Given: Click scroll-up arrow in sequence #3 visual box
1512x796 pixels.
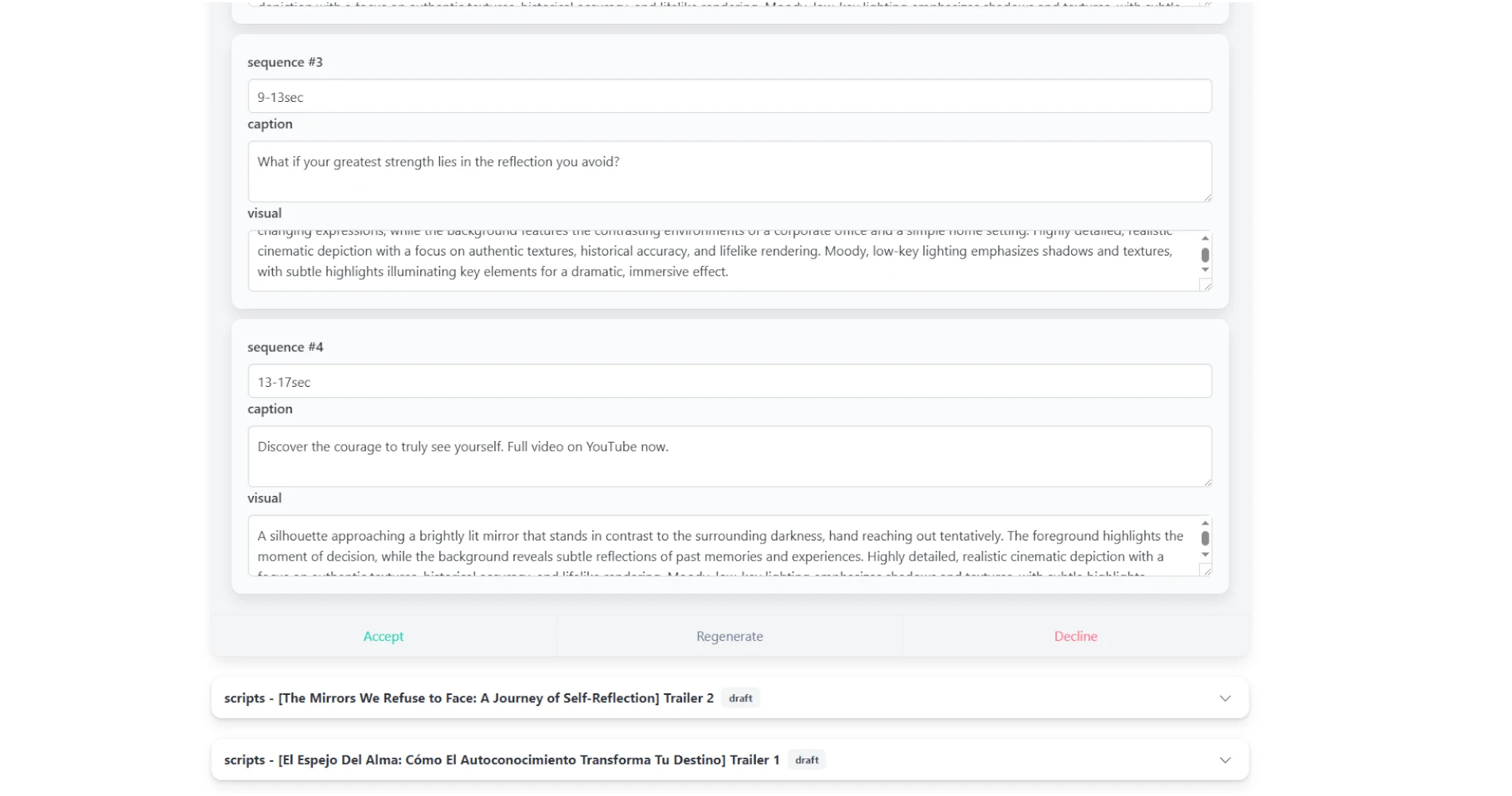Looking at the screenshot, I should (1205, 238).
